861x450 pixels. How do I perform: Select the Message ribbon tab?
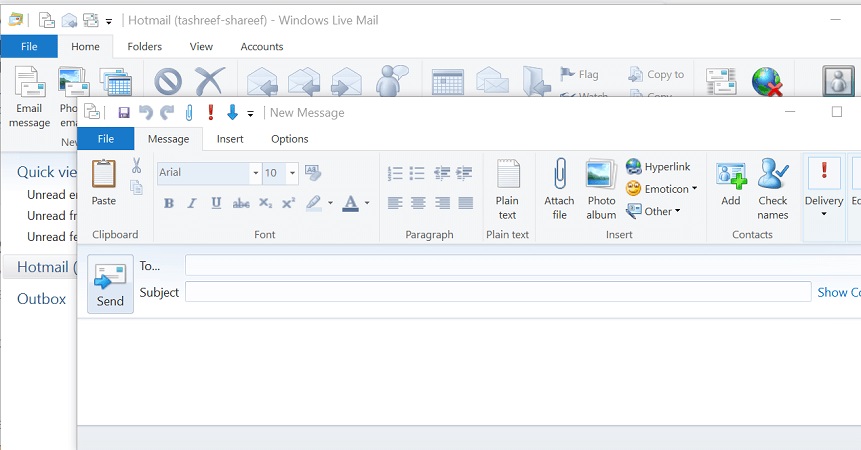[x=168, y=139]
